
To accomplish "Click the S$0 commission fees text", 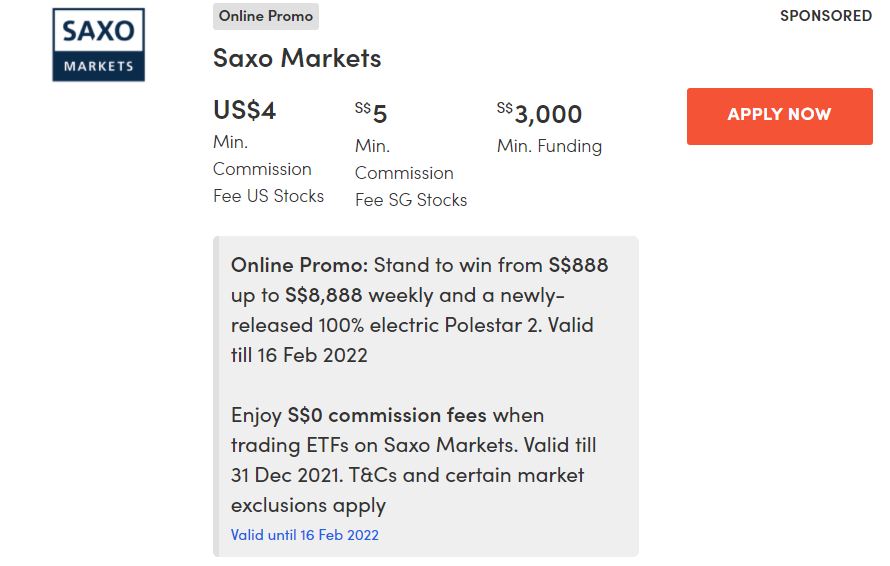I will coord(387,414).
